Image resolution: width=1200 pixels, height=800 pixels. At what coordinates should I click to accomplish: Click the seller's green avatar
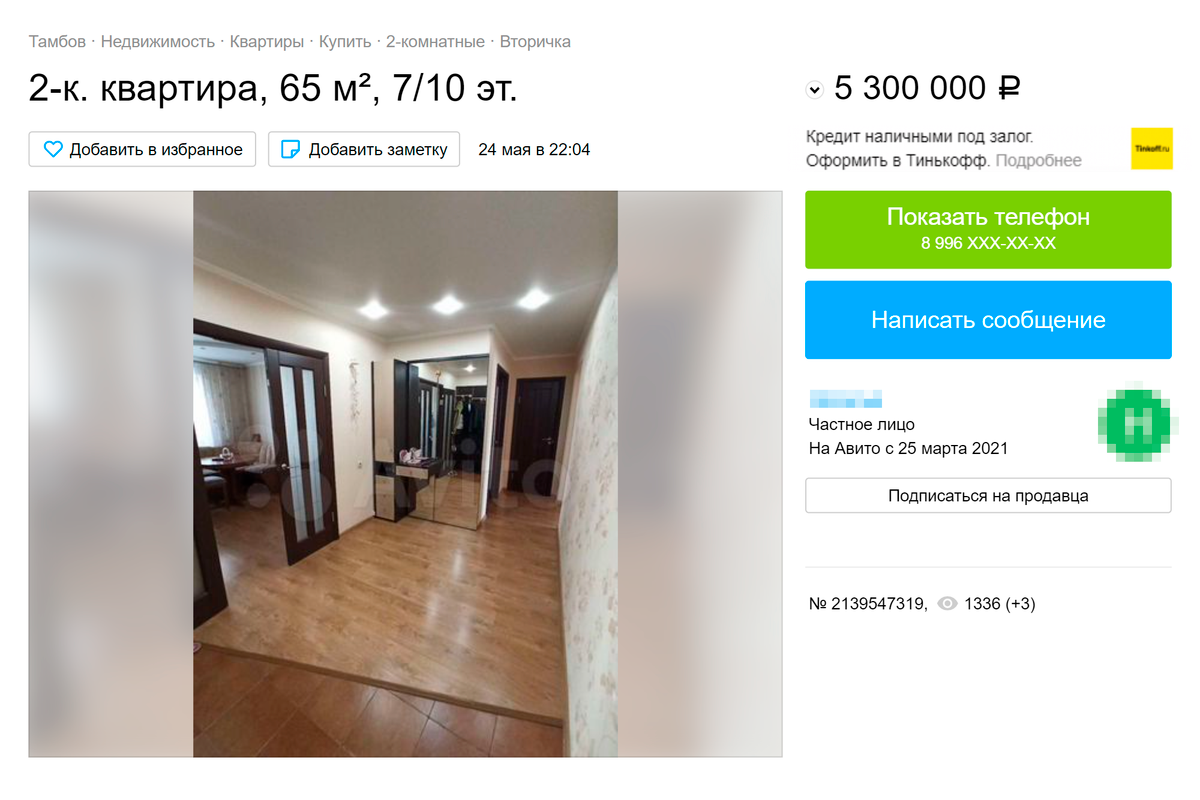coord(1136,424)
